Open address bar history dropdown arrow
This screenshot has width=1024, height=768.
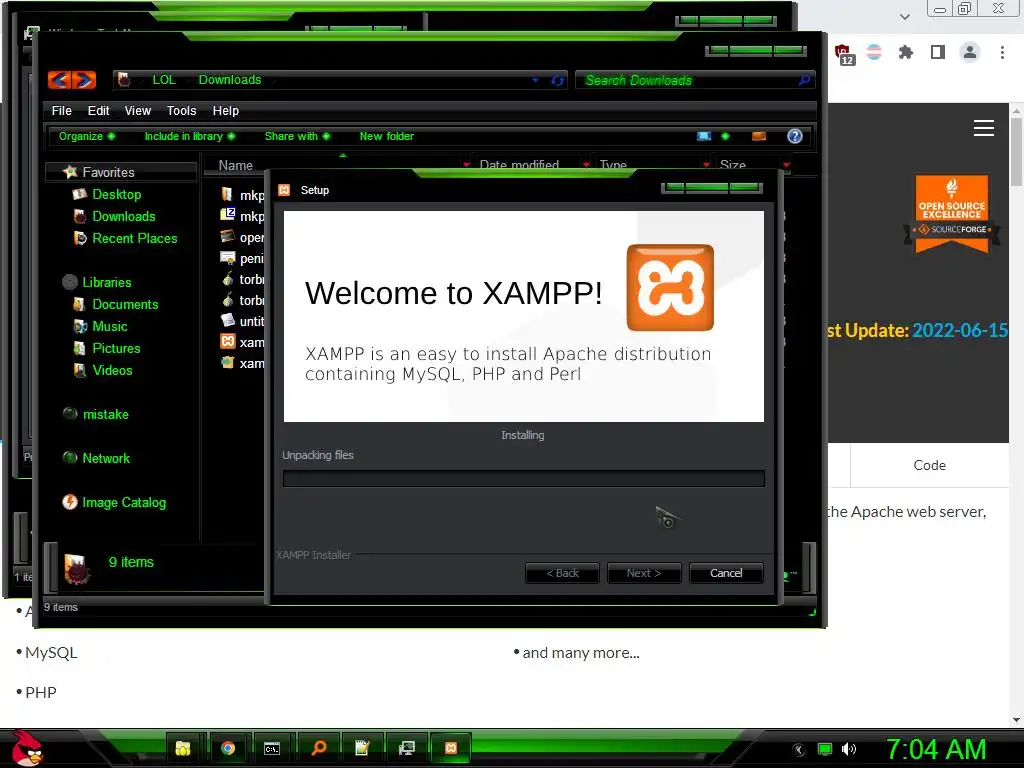[536, 80]
